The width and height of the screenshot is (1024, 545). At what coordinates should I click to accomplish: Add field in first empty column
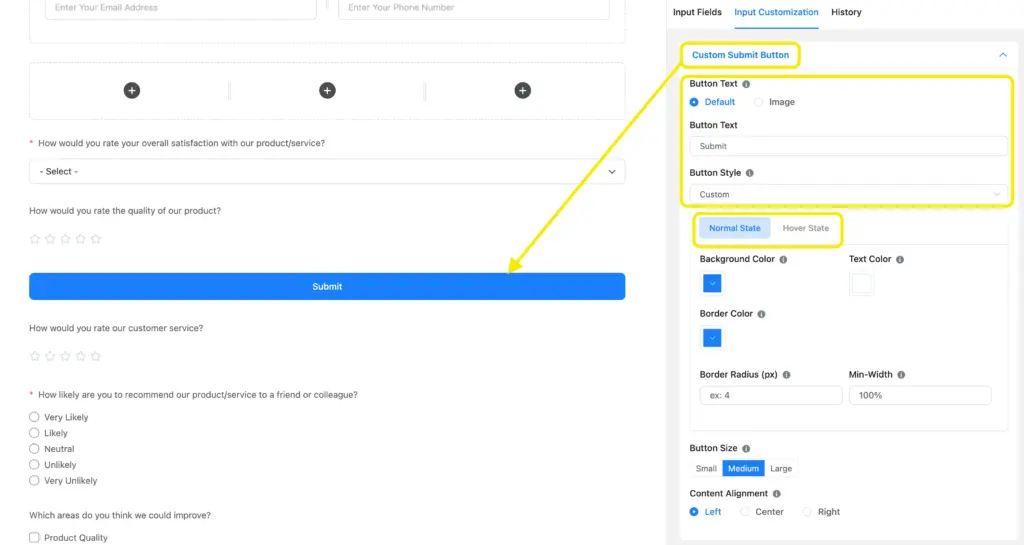[132, 91]
